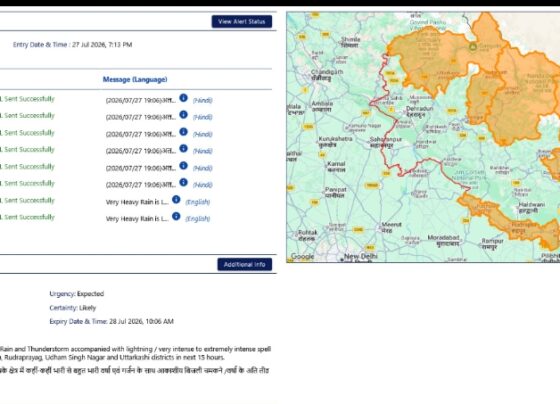The height and width of the screenshot is (404, 560).
Task: Click Chandigarh label on the map
Action: pos(326,75)
